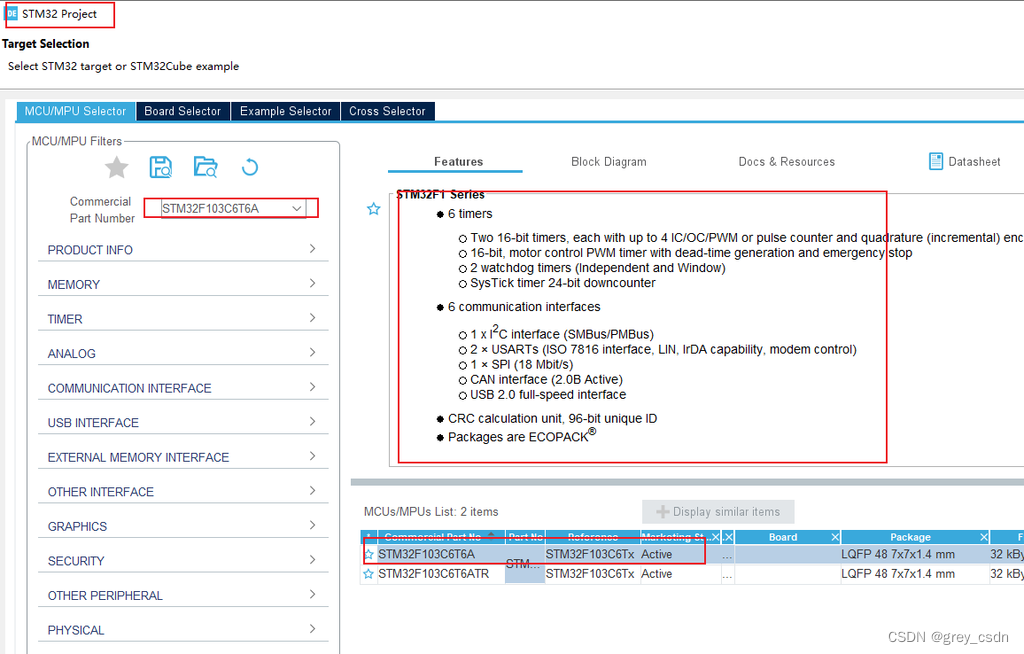Select the Features tab
This screenshot has width=1024, height=654.
pos(458,161)
